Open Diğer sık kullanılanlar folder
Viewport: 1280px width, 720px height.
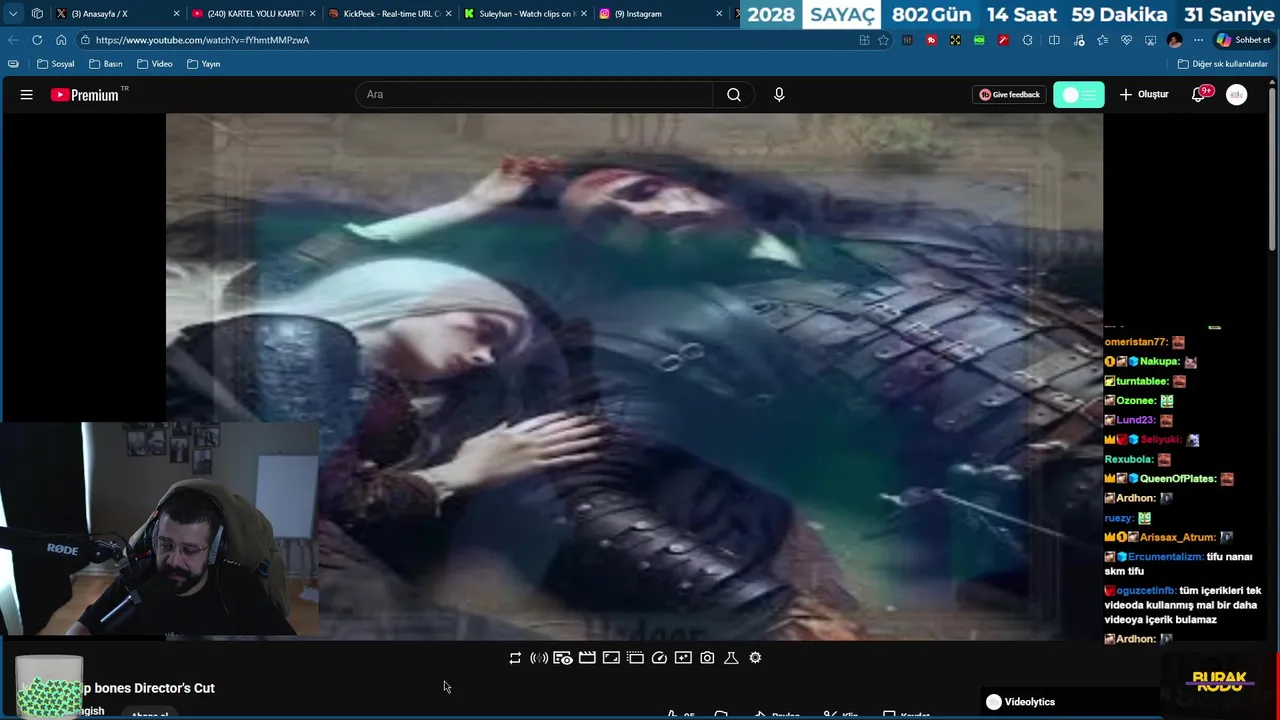[x=1222, y=64]
